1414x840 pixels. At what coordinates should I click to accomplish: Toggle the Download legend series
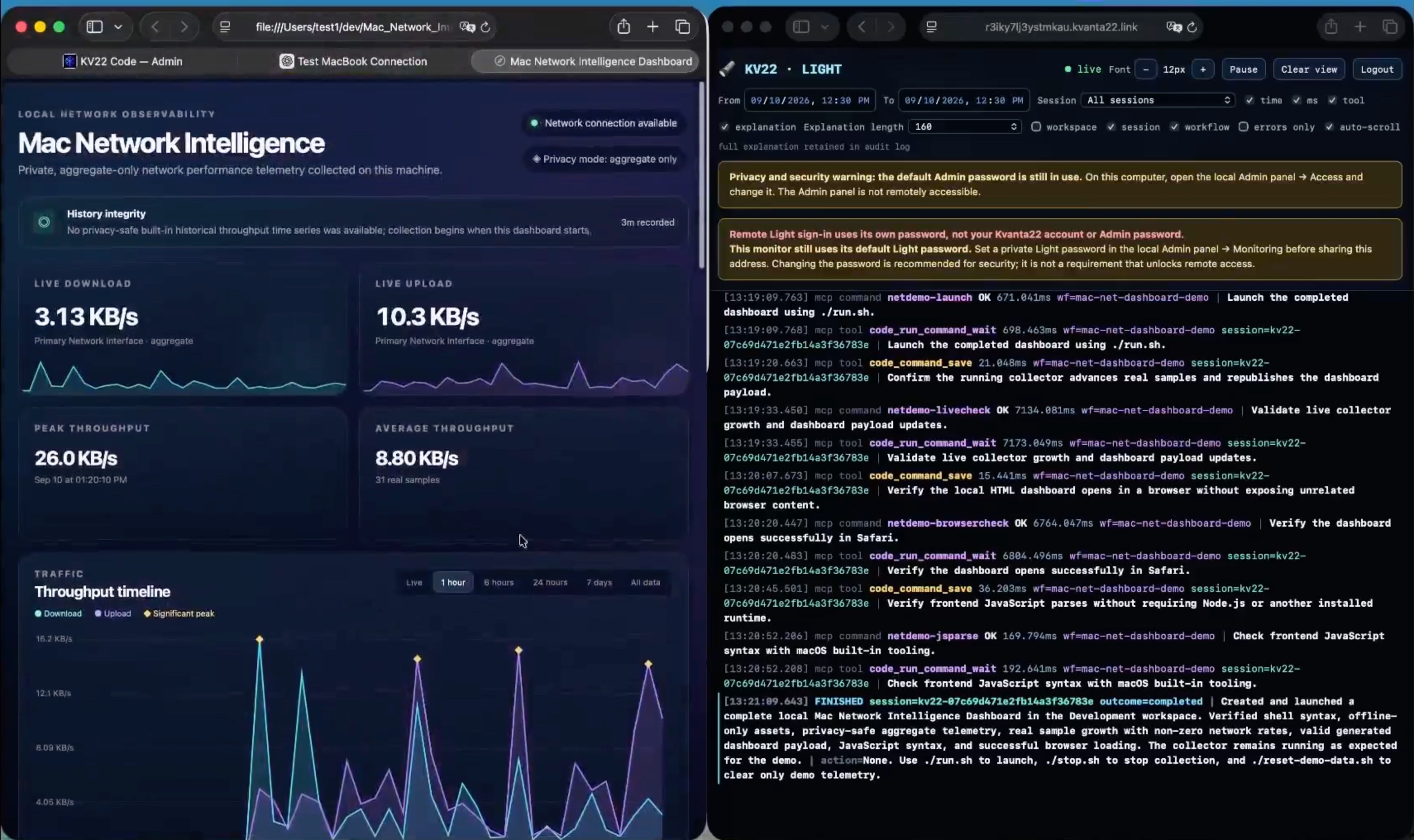58,613
